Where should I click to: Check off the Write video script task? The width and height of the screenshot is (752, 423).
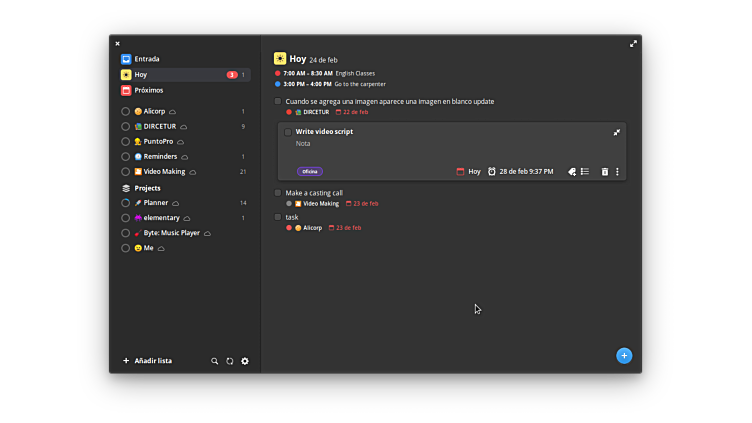coord(288,132)
